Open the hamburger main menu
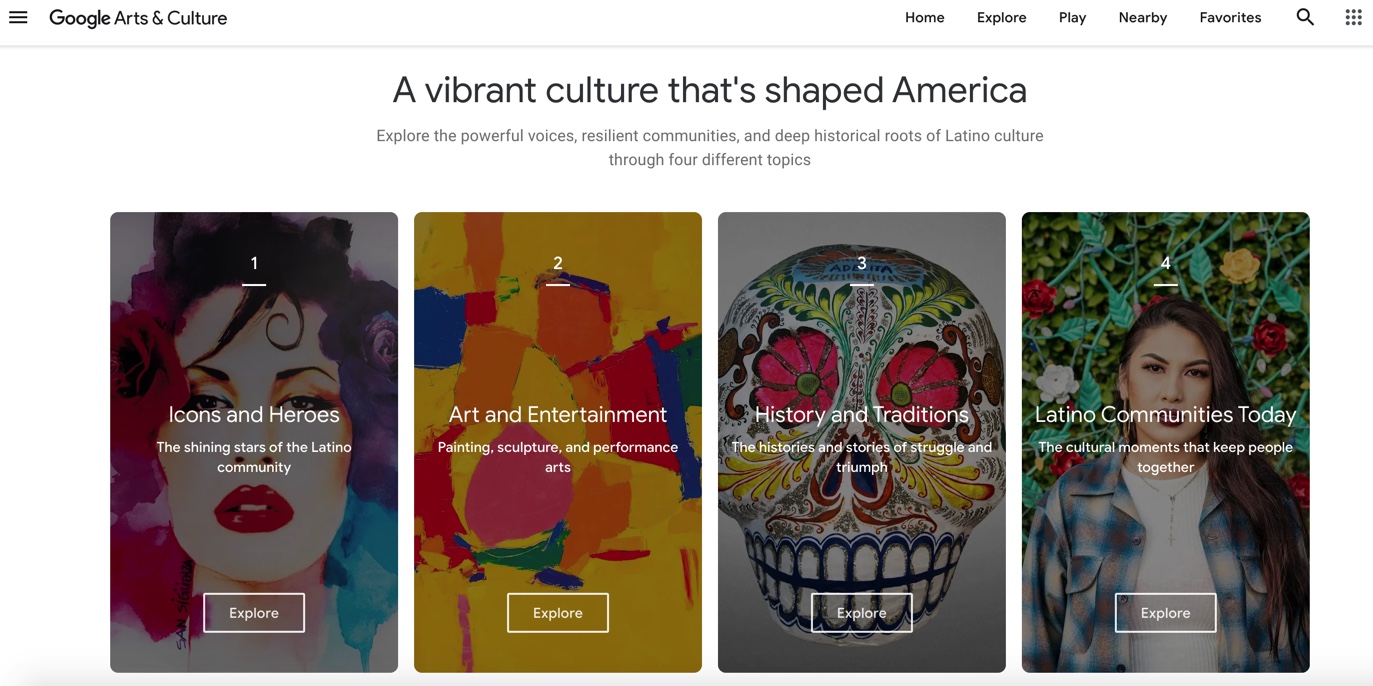Viewport: 1373px width, 686px height. click(x=18, y=17)
